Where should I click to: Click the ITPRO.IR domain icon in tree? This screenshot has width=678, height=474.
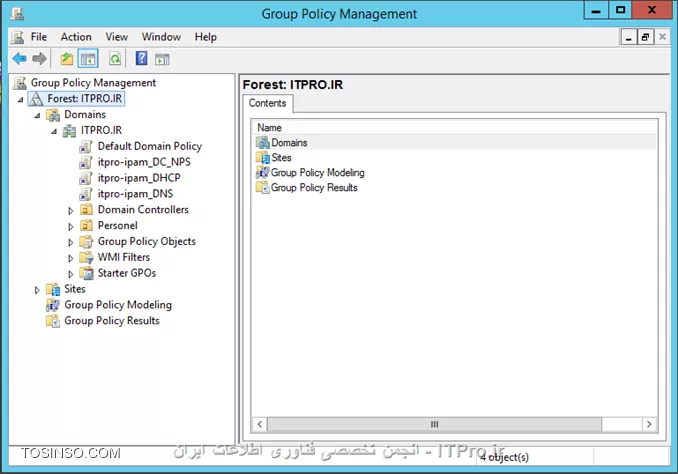pyautogui.click(x=69, y=131)
